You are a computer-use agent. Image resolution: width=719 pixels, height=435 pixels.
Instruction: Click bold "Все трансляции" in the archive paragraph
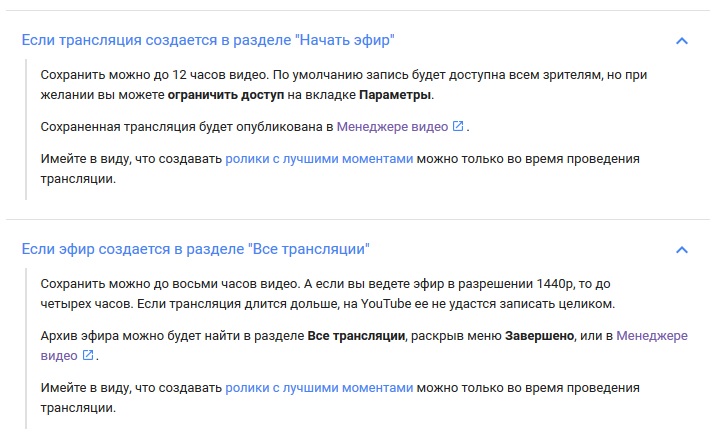pos(355,336)
